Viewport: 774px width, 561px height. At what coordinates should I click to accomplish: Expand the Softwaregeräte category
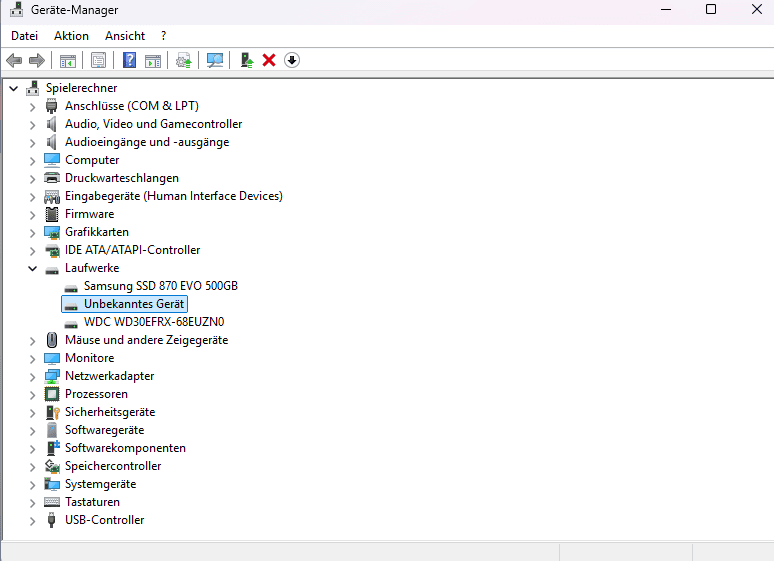pyautogui.click(x=33, y=431)
